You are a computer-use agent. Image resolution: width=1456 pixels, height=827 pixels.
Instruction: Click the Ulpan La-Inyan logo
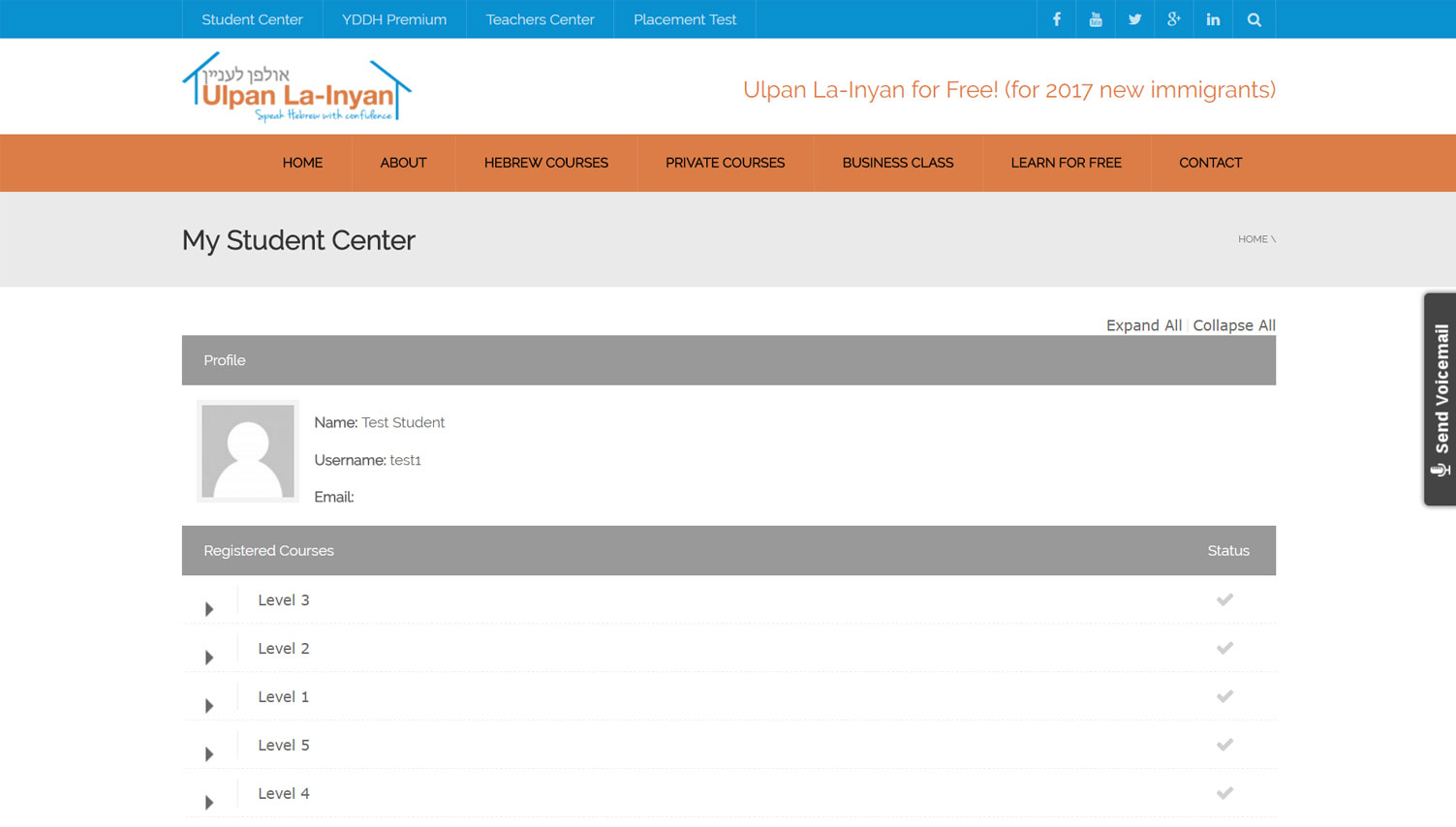[x=296, y=88]
